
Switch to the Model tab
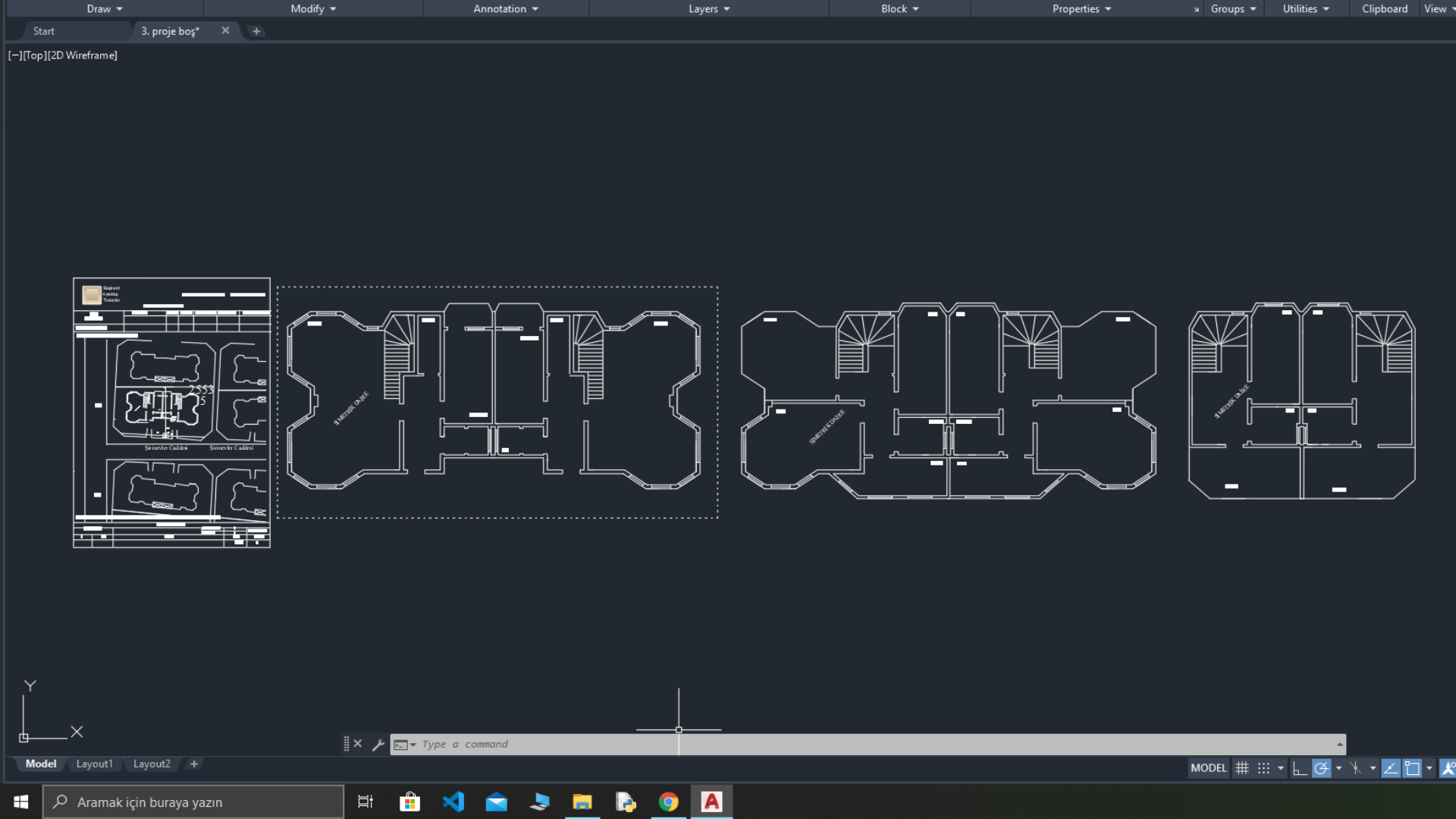(x=41, y=764)
